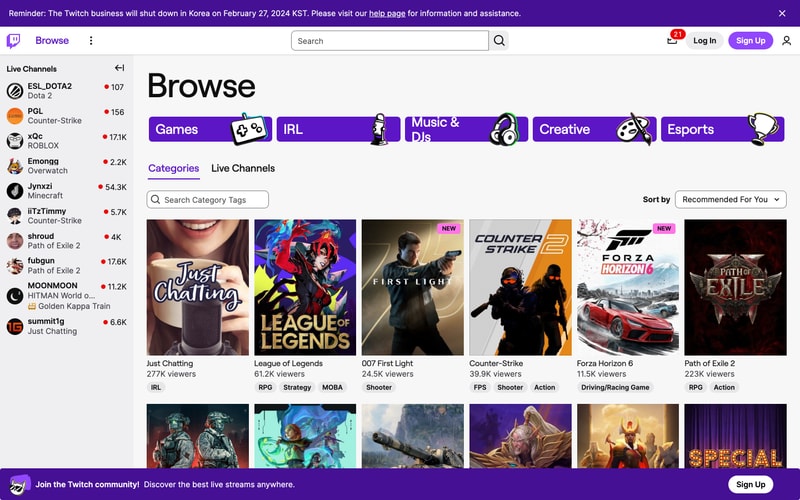Open shroud channel avatar
The height and width of the screenshot is (500, 800).
[15, 241]
